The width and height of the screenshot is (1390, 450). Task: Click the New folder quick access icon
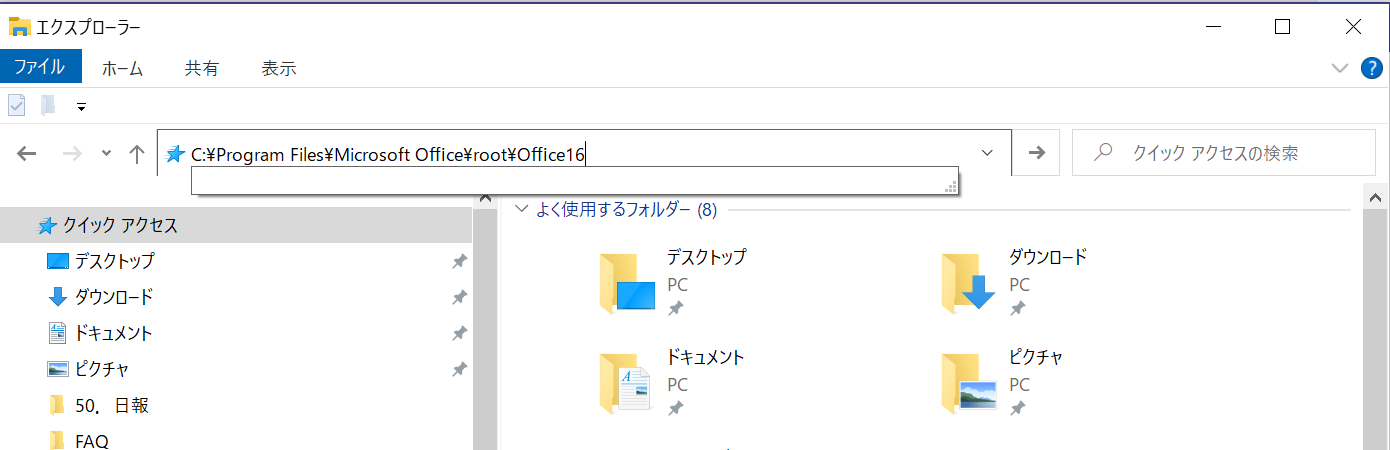(x=47, y=105)
